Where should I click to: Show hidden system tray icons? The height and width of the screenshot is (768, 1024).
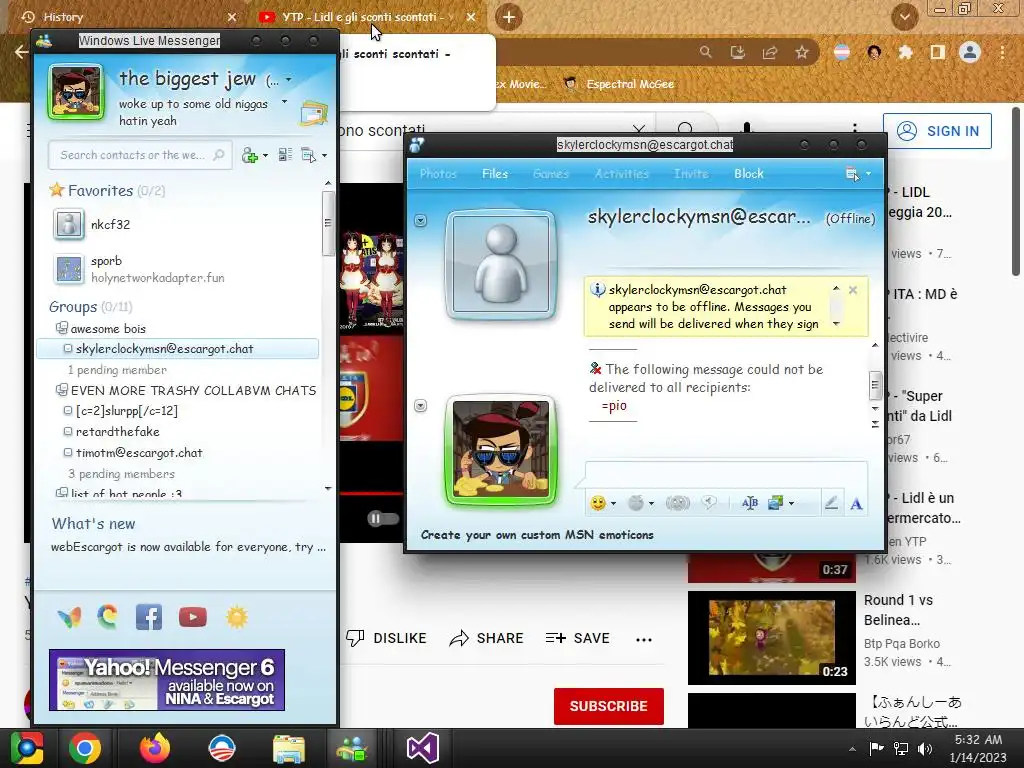pyautogui.click(x=852, y=749)
